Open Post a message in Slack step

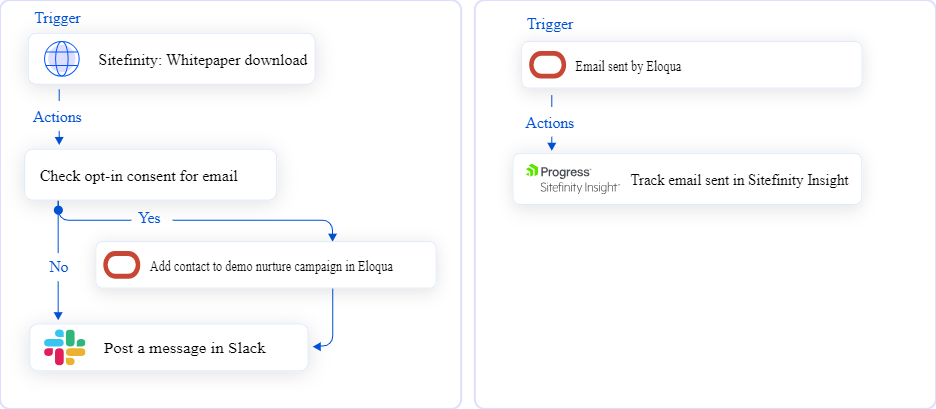point(169,348)
